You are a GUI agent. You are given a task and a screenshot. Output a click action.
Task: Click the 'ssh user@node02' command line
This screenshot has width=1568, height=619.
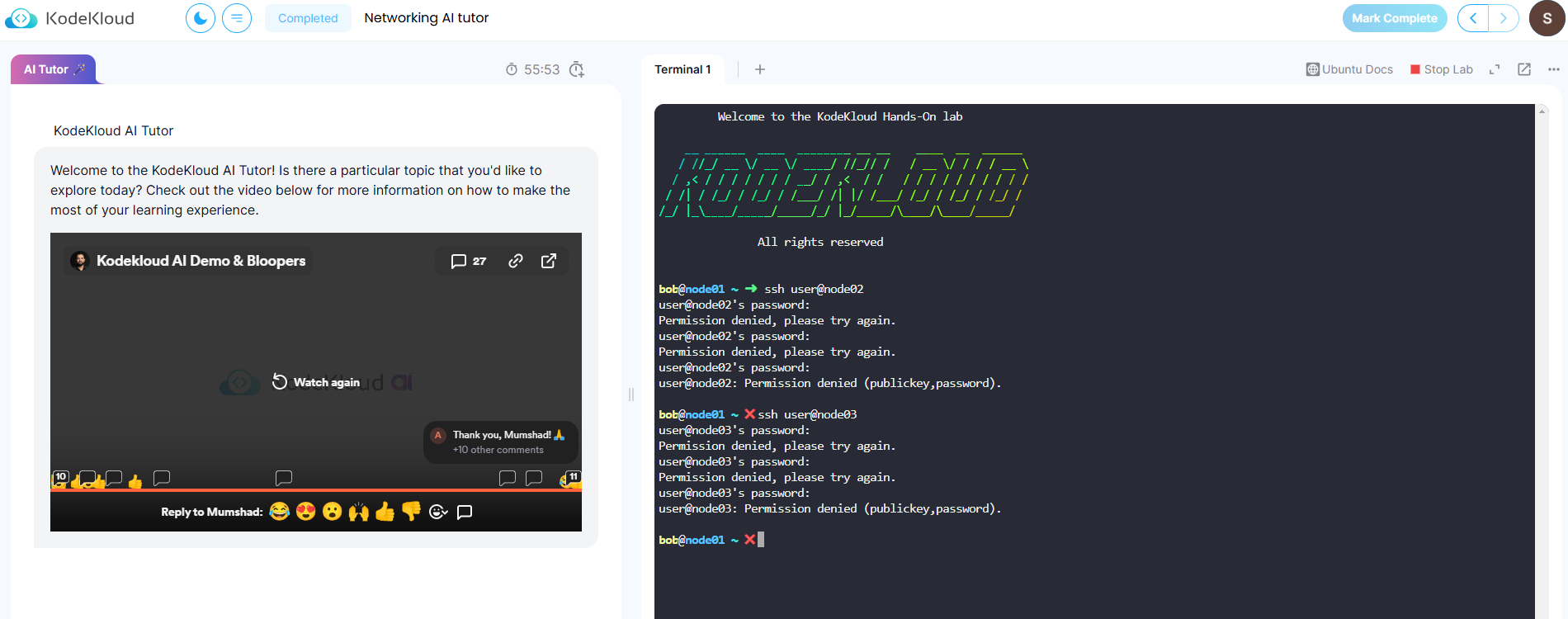point(814,289)
